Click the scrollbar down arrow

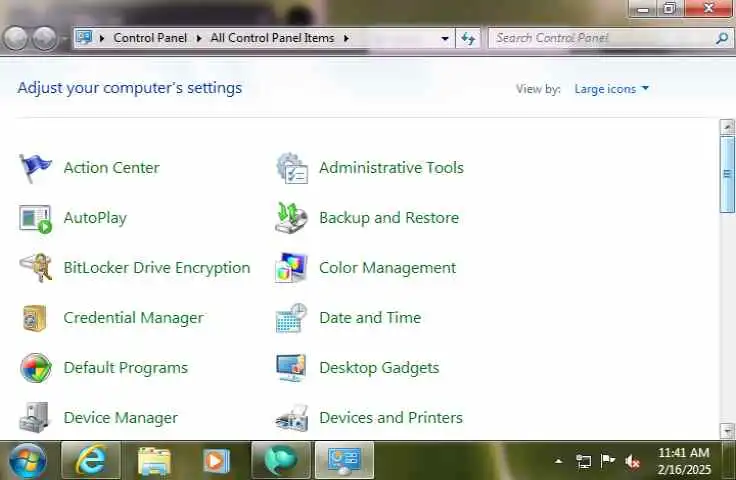point(727,430)
